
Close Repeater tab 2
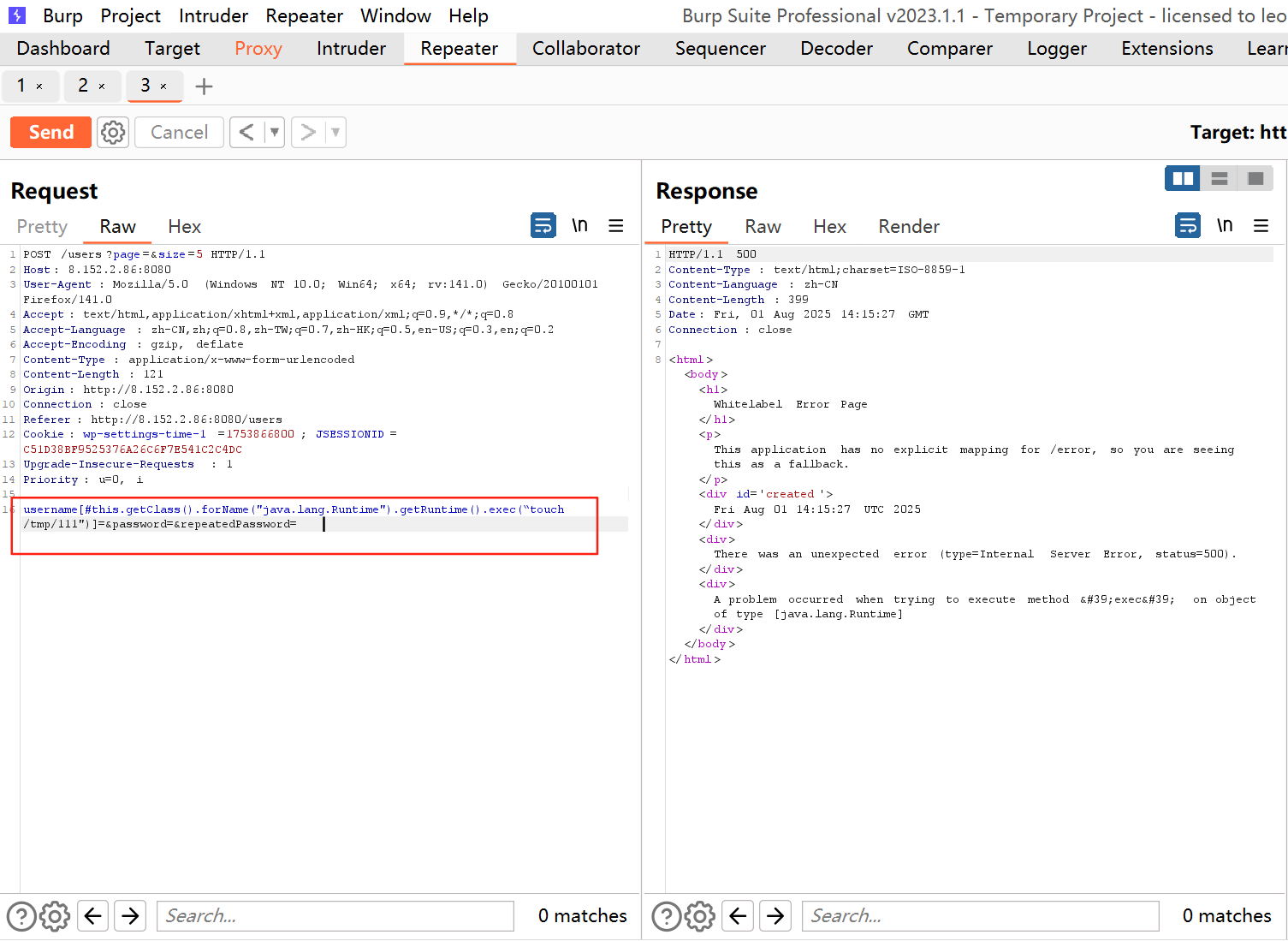102,86
